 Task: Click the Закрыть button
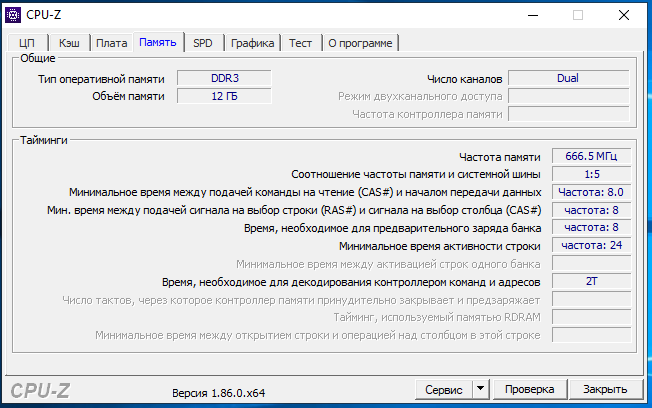[x=605, y=390]
